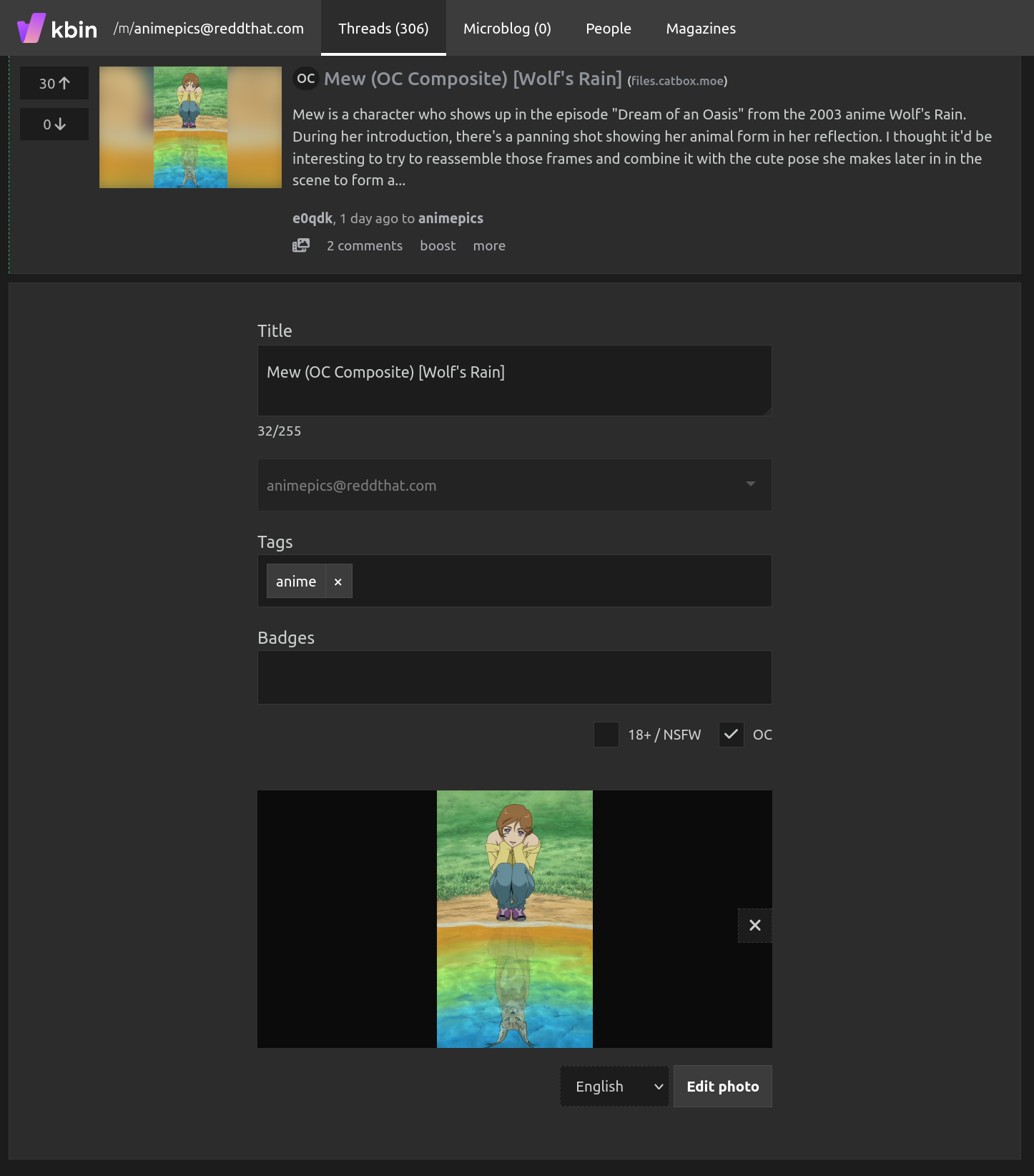Image resolution: width=1034 pixels, height=1176 pixels.
Task: Go to the People tab
Action: pyautogui.click(x=609, y=29)
